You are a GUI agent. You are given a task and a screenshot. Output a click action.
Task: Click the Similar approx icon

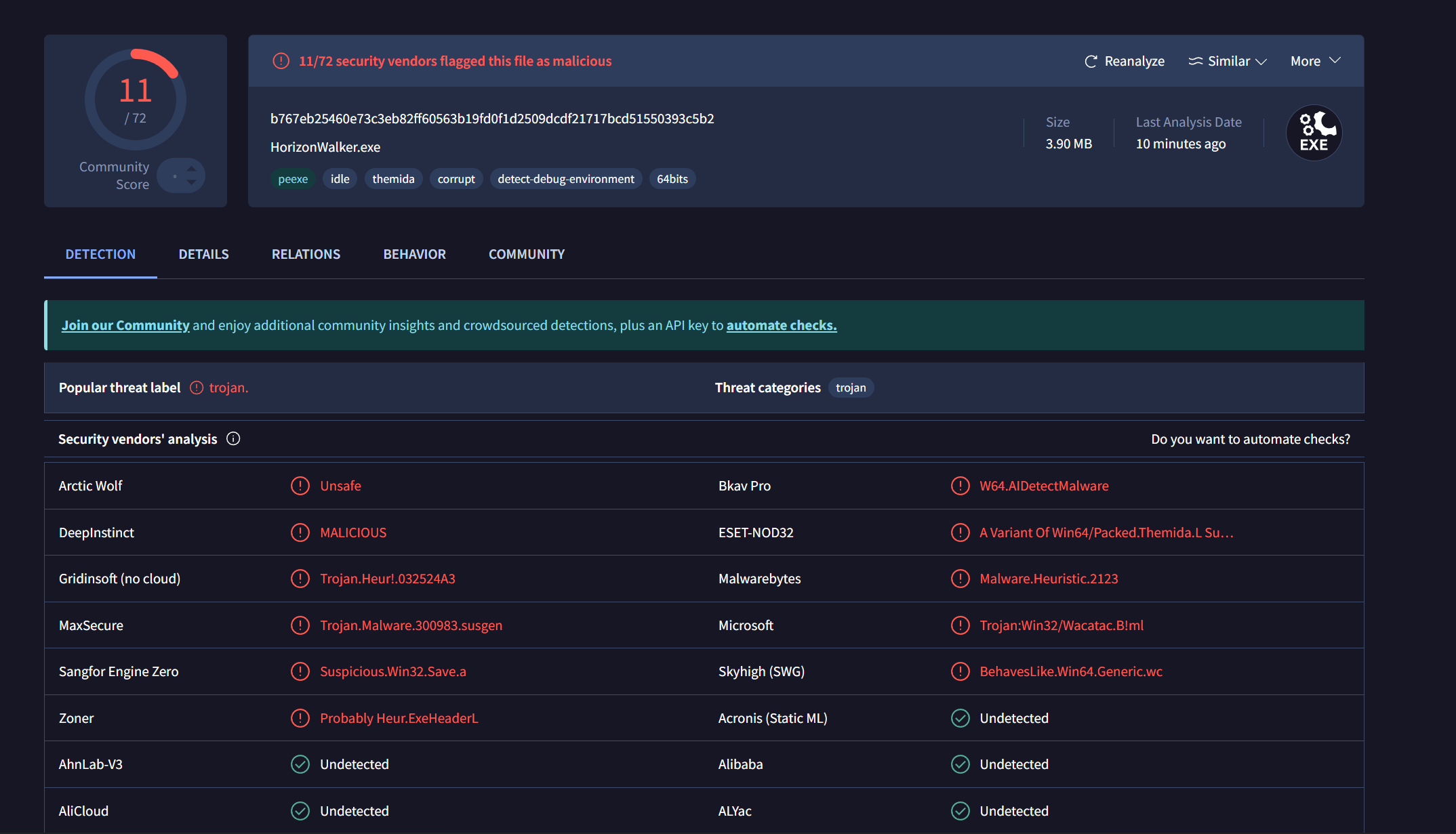[1196, 61]
